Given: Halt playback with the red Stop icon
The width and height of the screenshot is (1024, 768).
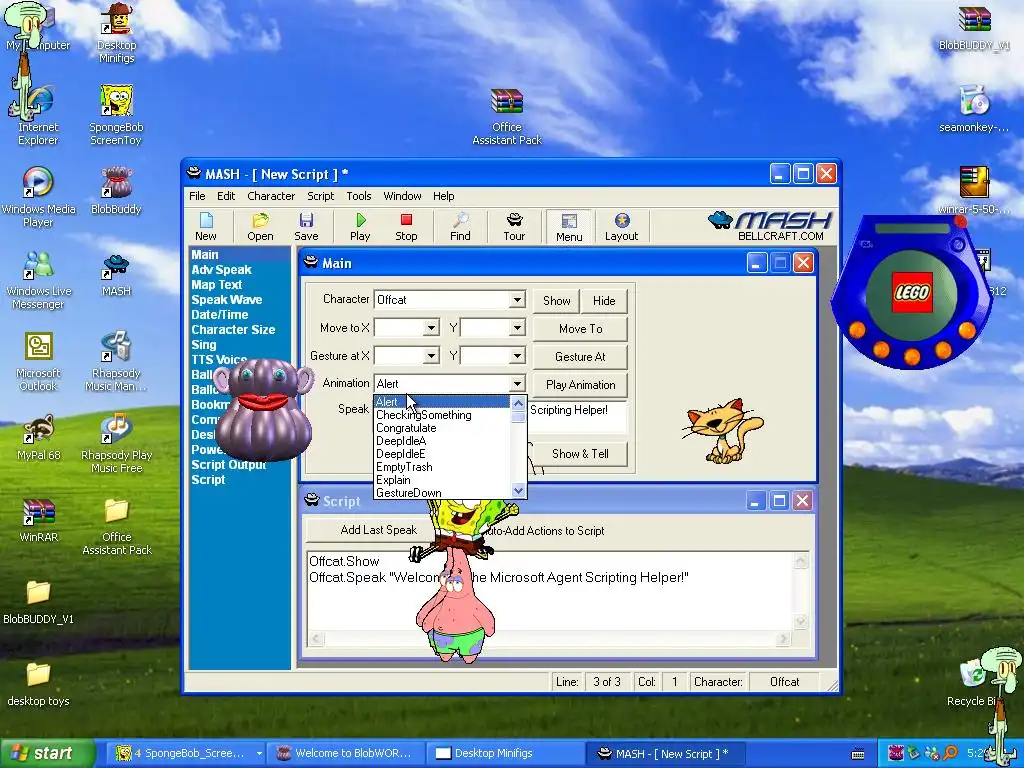Looking at the screenshot, I should pos(406,227).
